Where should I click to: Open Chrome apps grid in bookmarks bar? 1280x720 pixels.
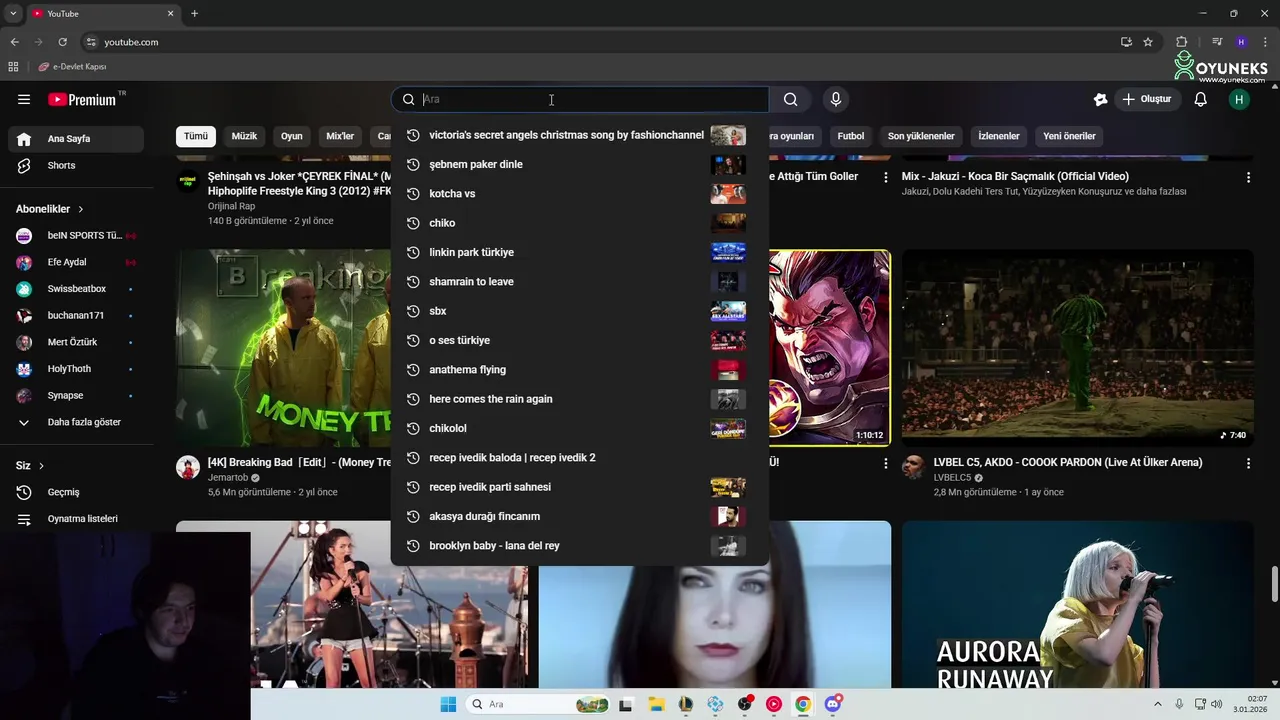point(13,67)
